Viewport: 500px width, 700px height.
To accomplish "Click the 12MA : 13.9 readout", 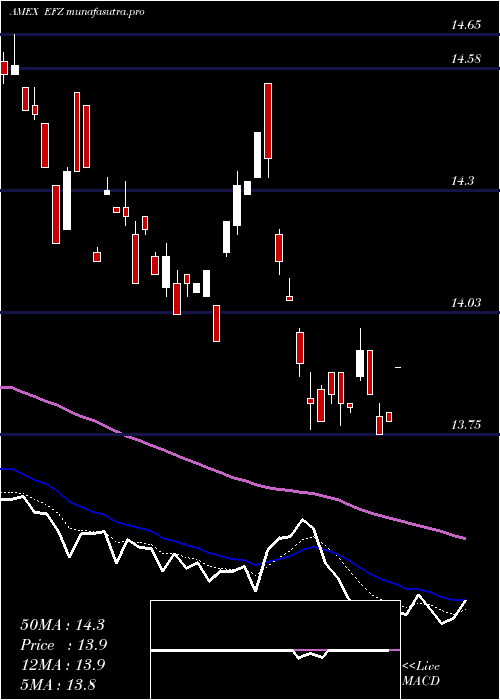I will [x=62, y=665].
